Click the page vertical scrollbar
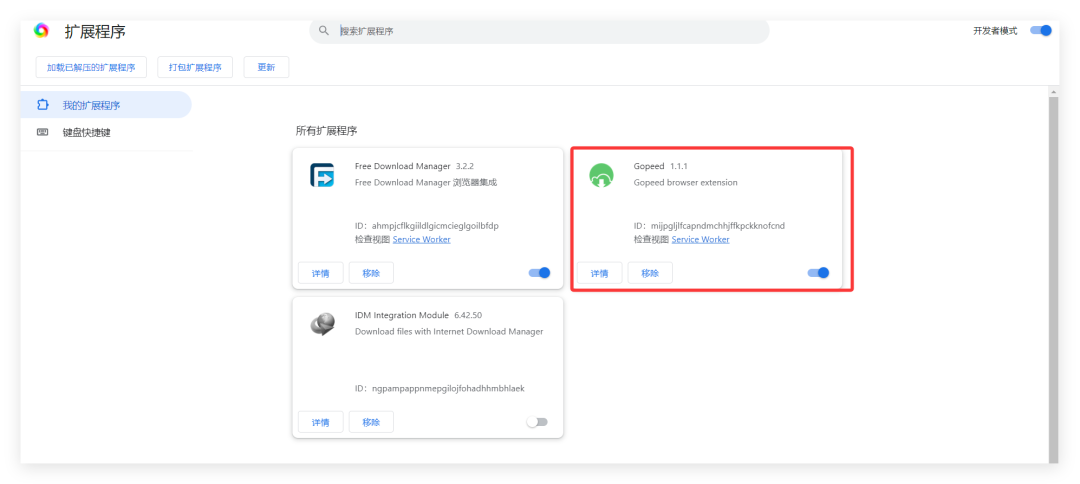 [1053, 270]
